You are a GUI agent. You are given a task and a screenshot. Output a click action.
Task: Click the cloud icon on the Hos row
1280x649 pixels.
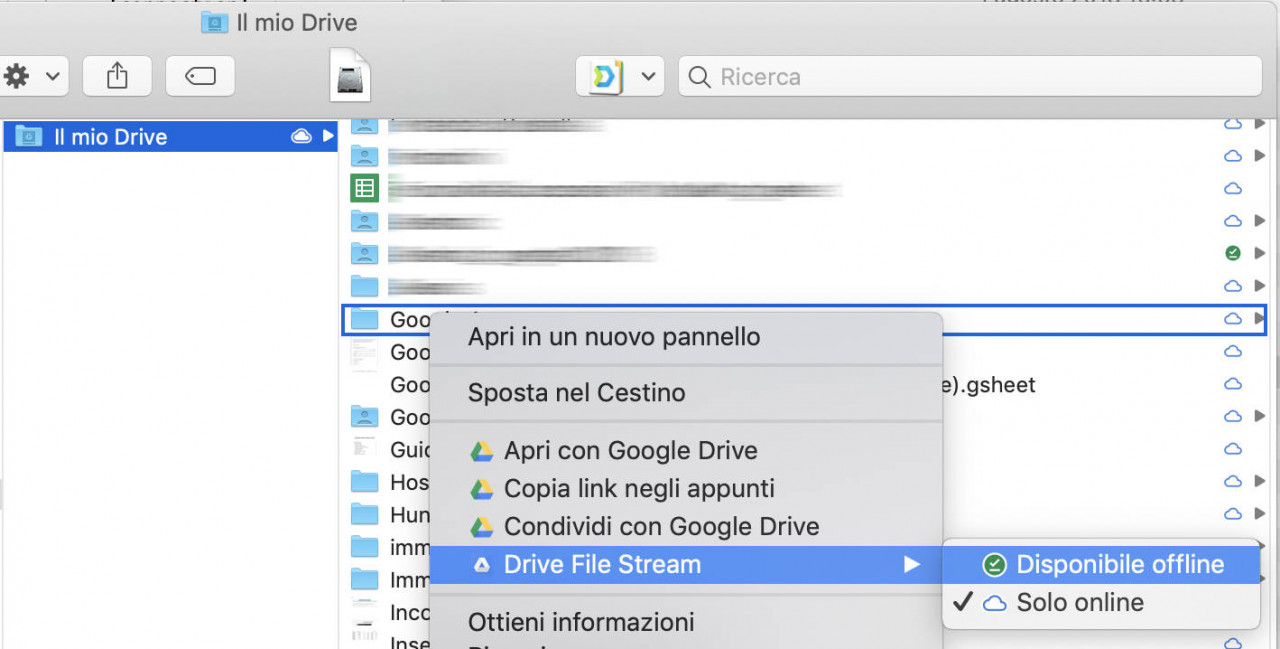coord(1233,482)
